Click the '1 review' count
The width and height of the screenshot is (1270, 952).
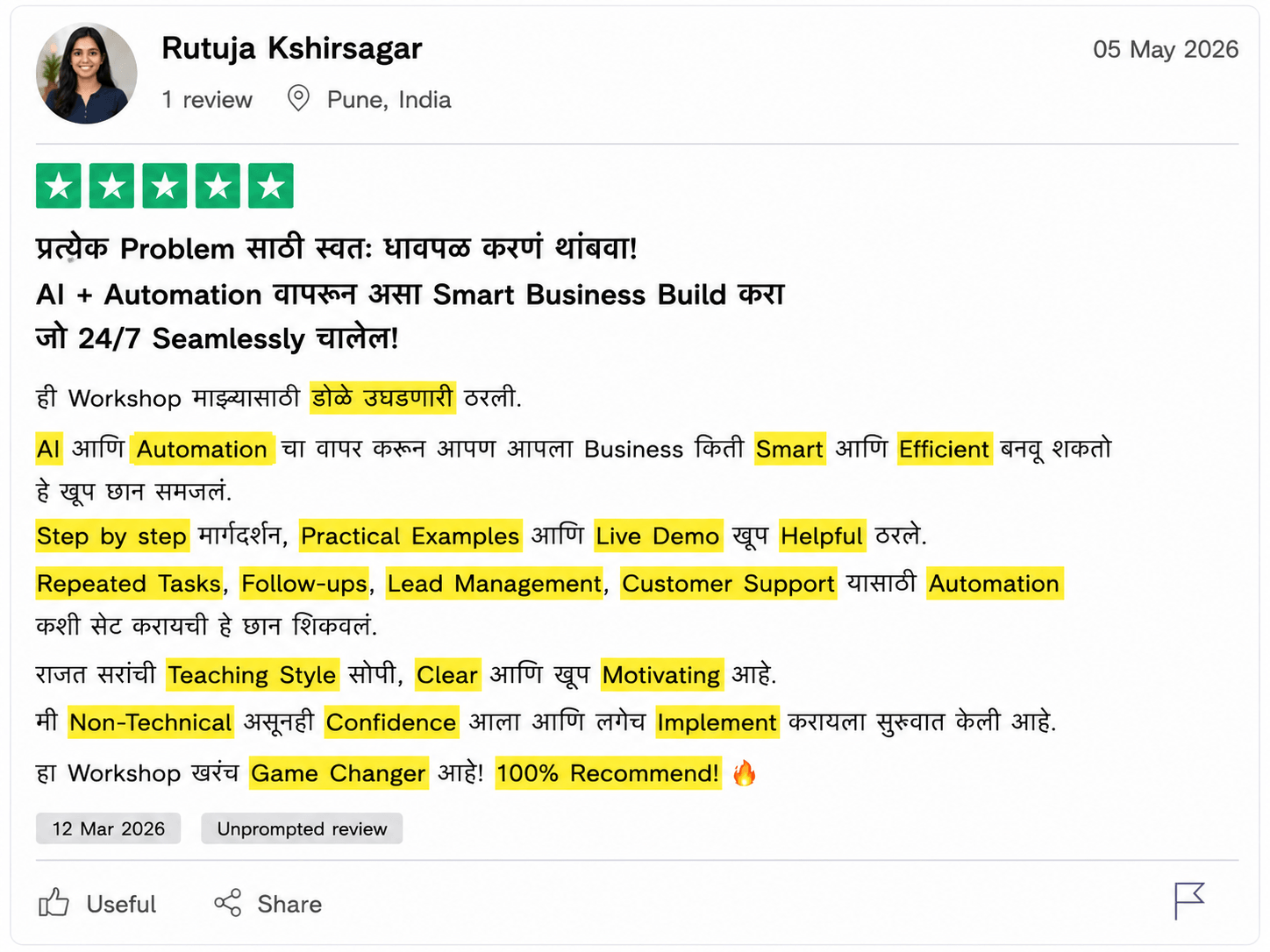tap(207, 100)
